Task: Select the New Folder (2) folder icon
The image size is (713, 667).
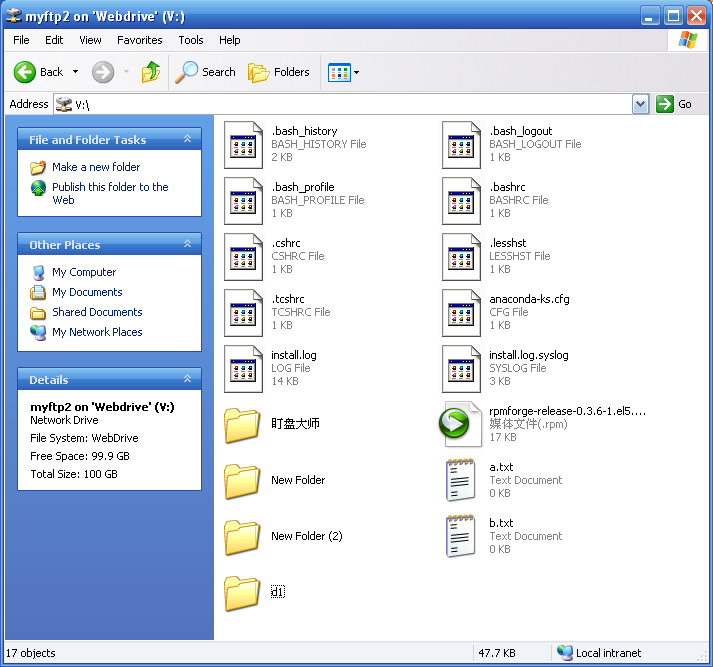Action: point(242,536)
